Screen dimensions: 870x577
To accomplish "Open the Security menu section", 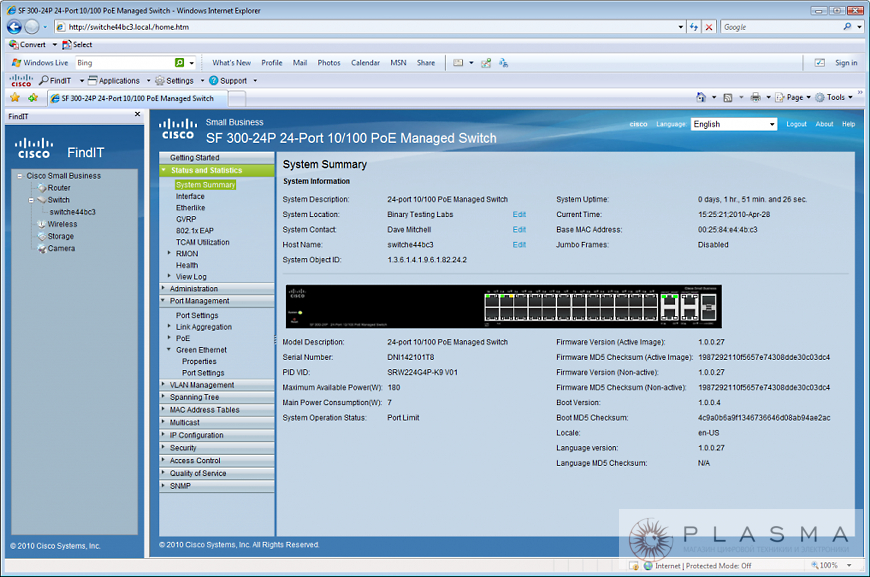I will (216, 448).
